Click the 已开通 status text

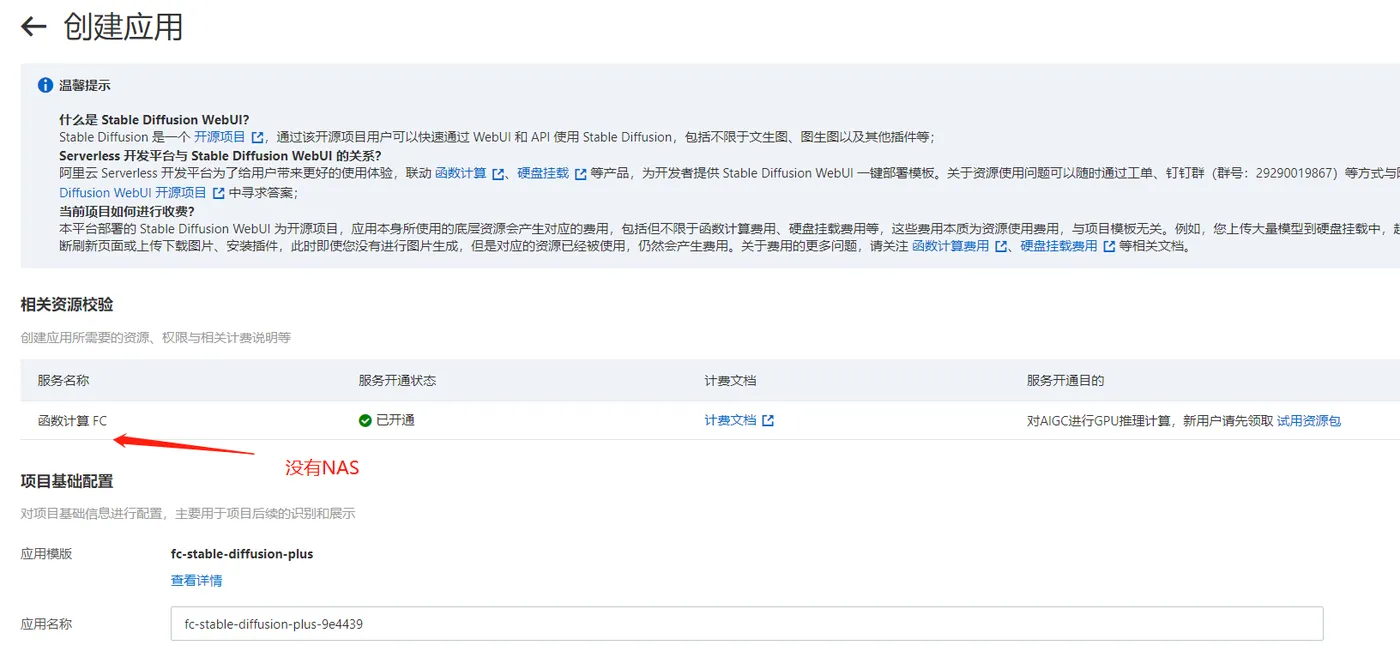point(395,421)
